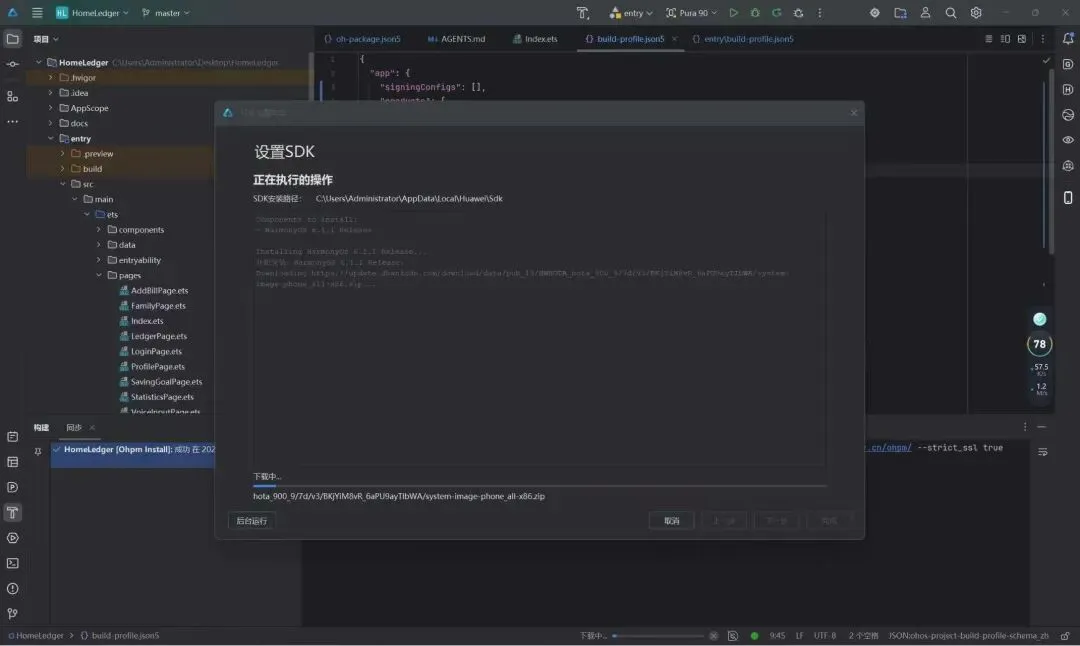Image resolution: width=1080 pixels, height=646 pixels.
Task: Open the Log tool window icon
Action: tap(12, 437)
